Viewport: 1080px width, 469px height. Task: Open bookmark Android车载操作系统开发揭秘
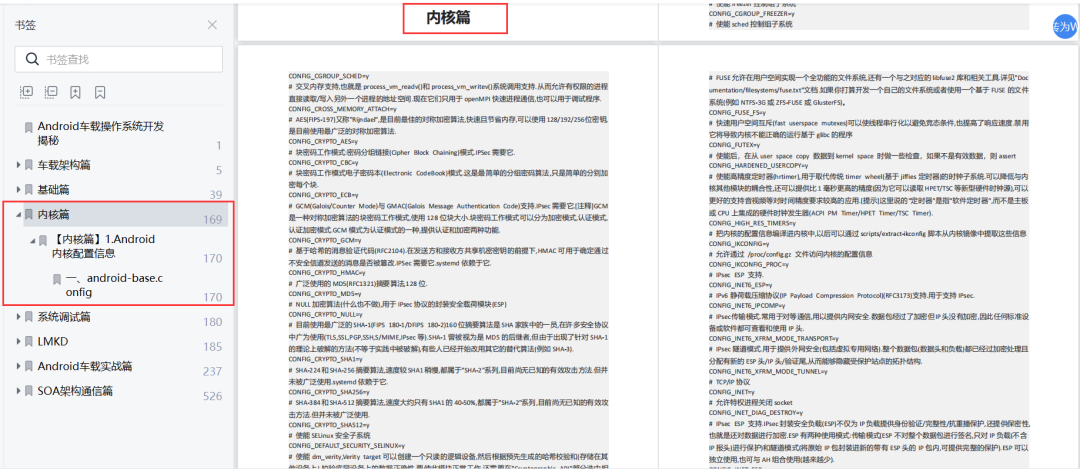[x=101, y=134]
